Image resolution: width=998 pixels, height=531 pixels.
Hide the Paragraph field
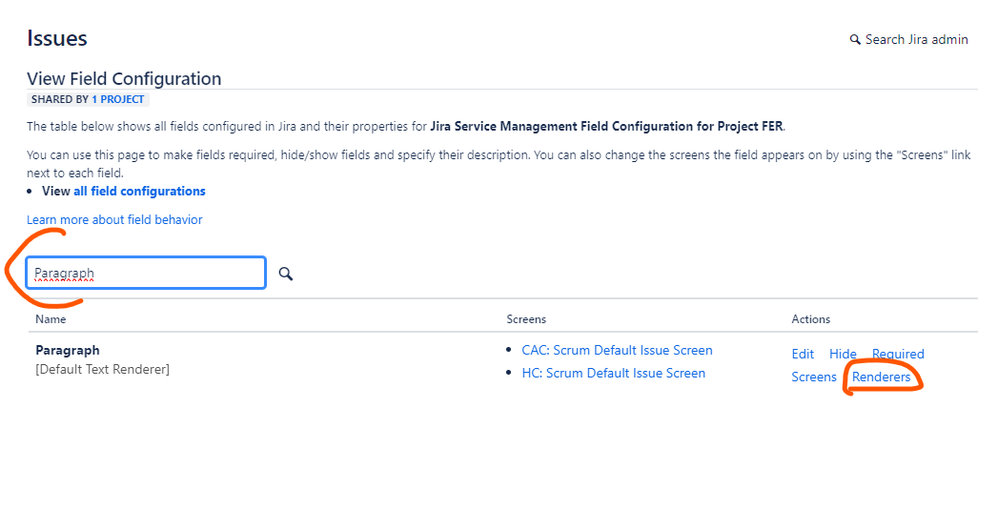(x=843, y=354)
